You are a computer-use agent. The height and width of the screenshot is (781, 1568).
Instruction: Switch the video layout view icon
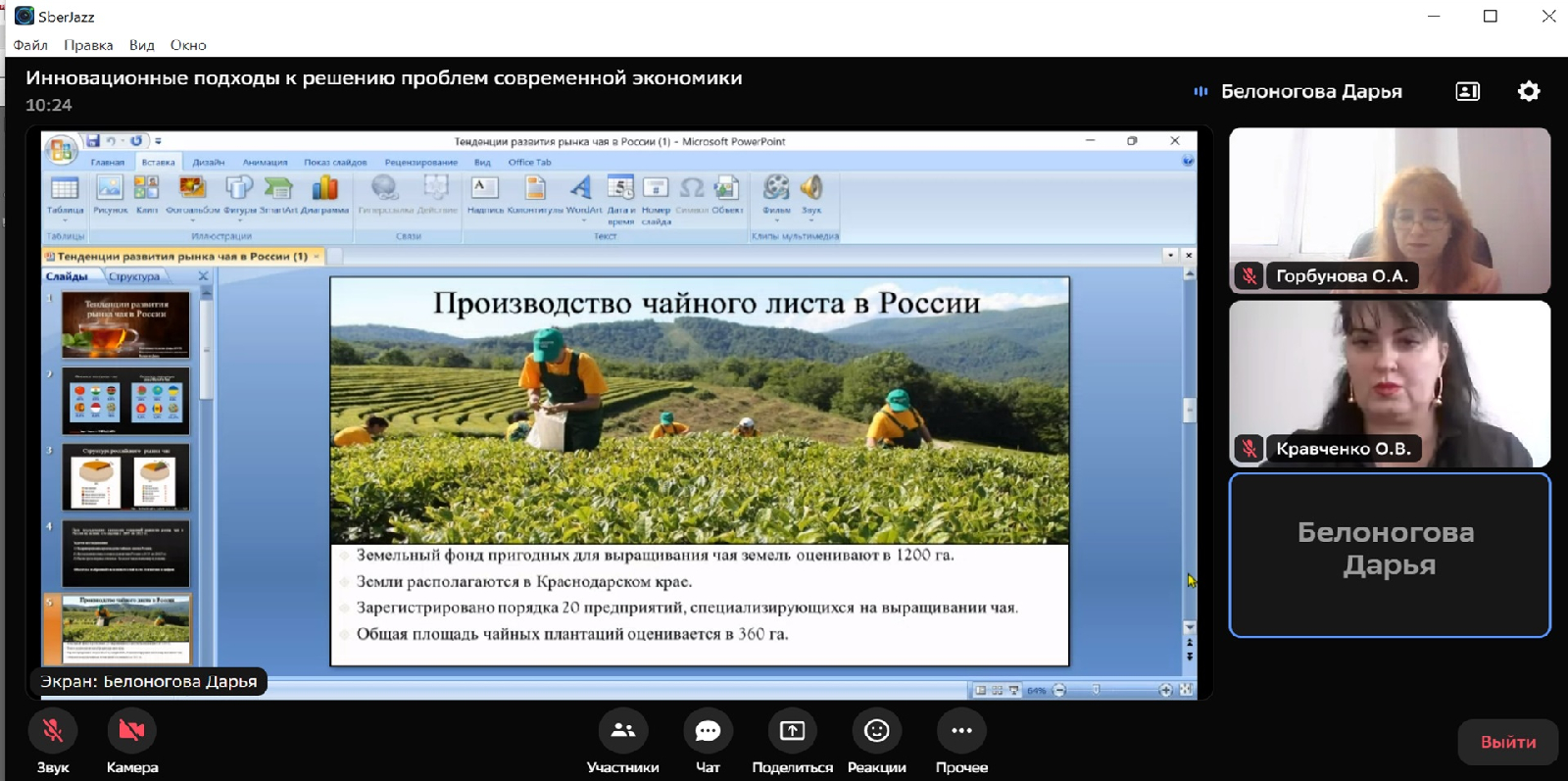pos(1467,91)
